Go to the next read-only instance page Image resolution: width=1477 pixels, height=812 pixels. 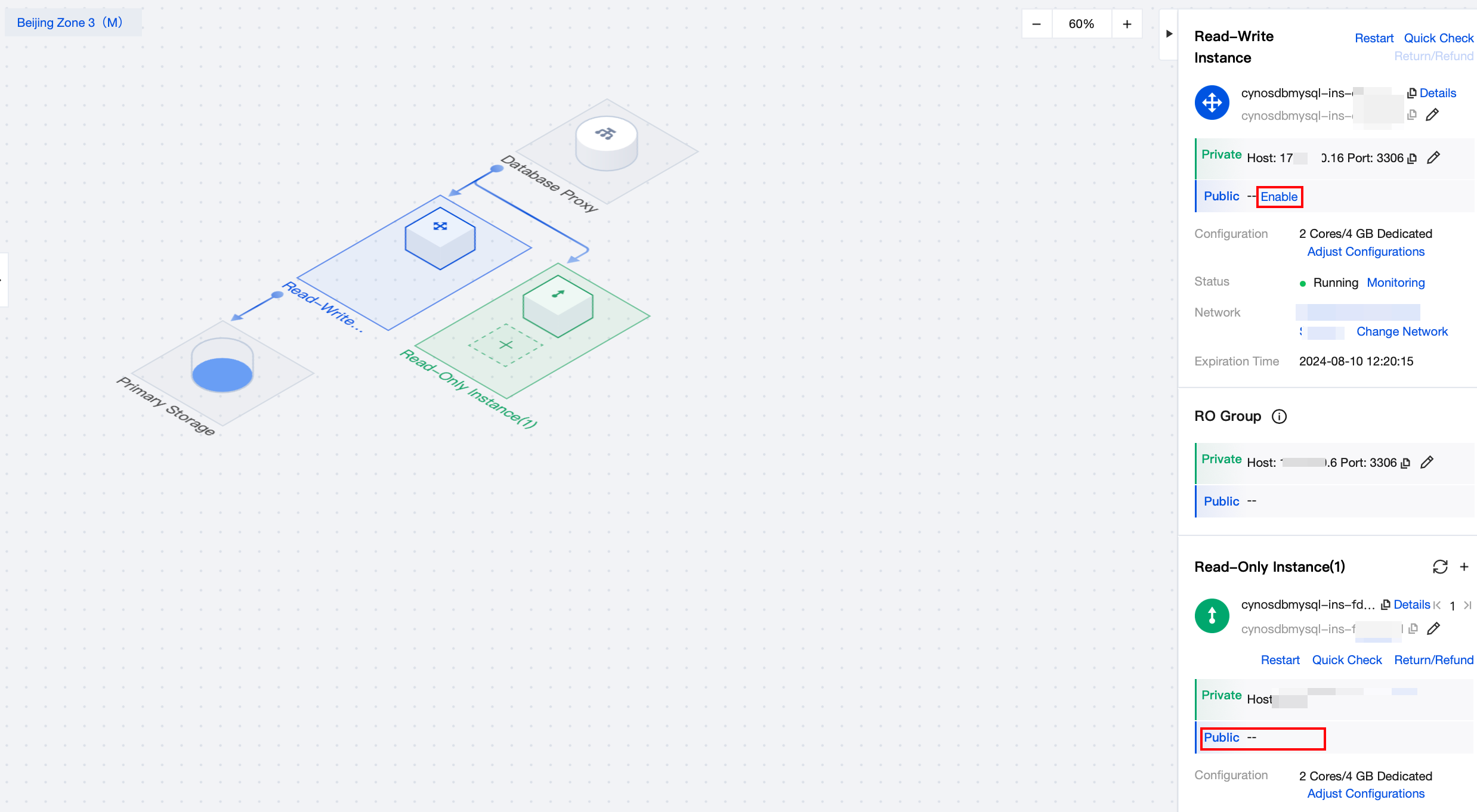(1467, 605)
